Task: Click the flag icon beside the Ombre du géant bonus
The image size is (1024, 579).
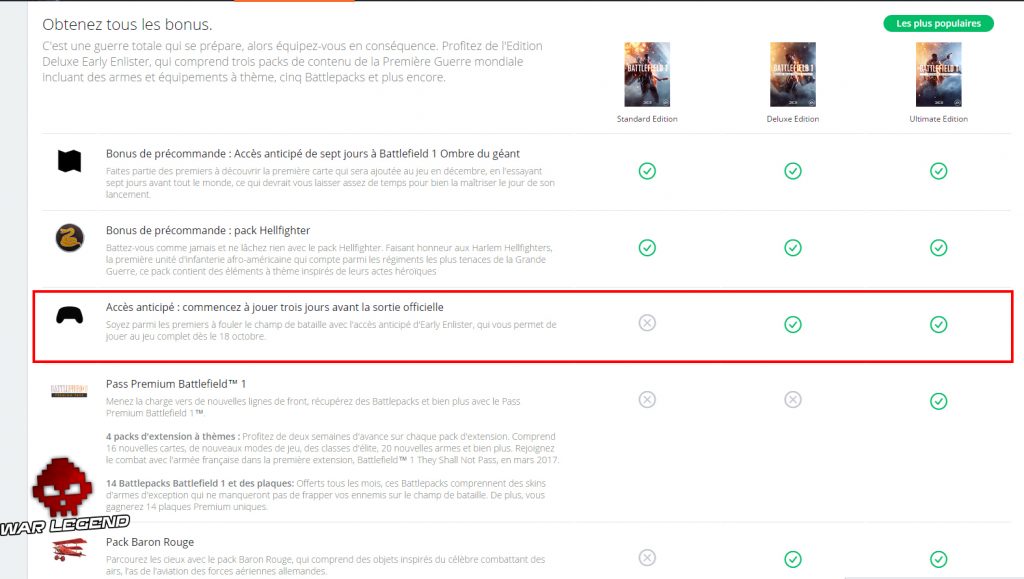Action: pyautogui.click(x=69, y=162)
